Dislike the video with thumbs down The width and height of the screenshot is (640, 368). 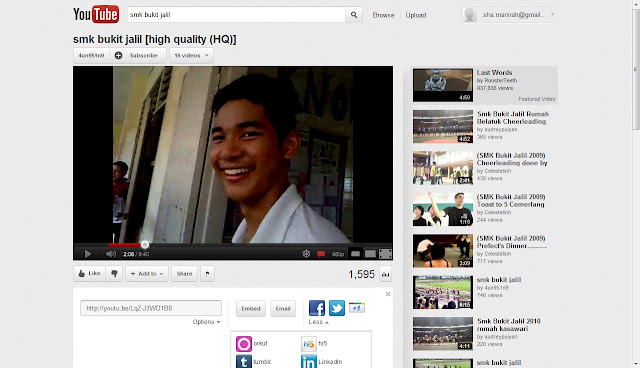[x=114, y=274]
